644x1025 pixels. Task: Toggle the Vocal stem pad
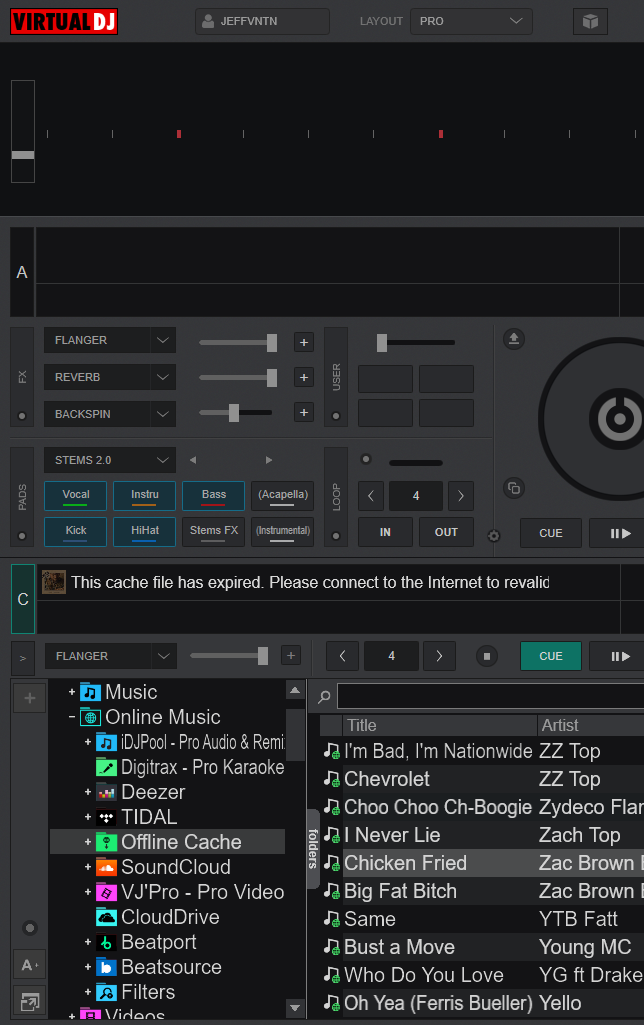click(75, 496)
